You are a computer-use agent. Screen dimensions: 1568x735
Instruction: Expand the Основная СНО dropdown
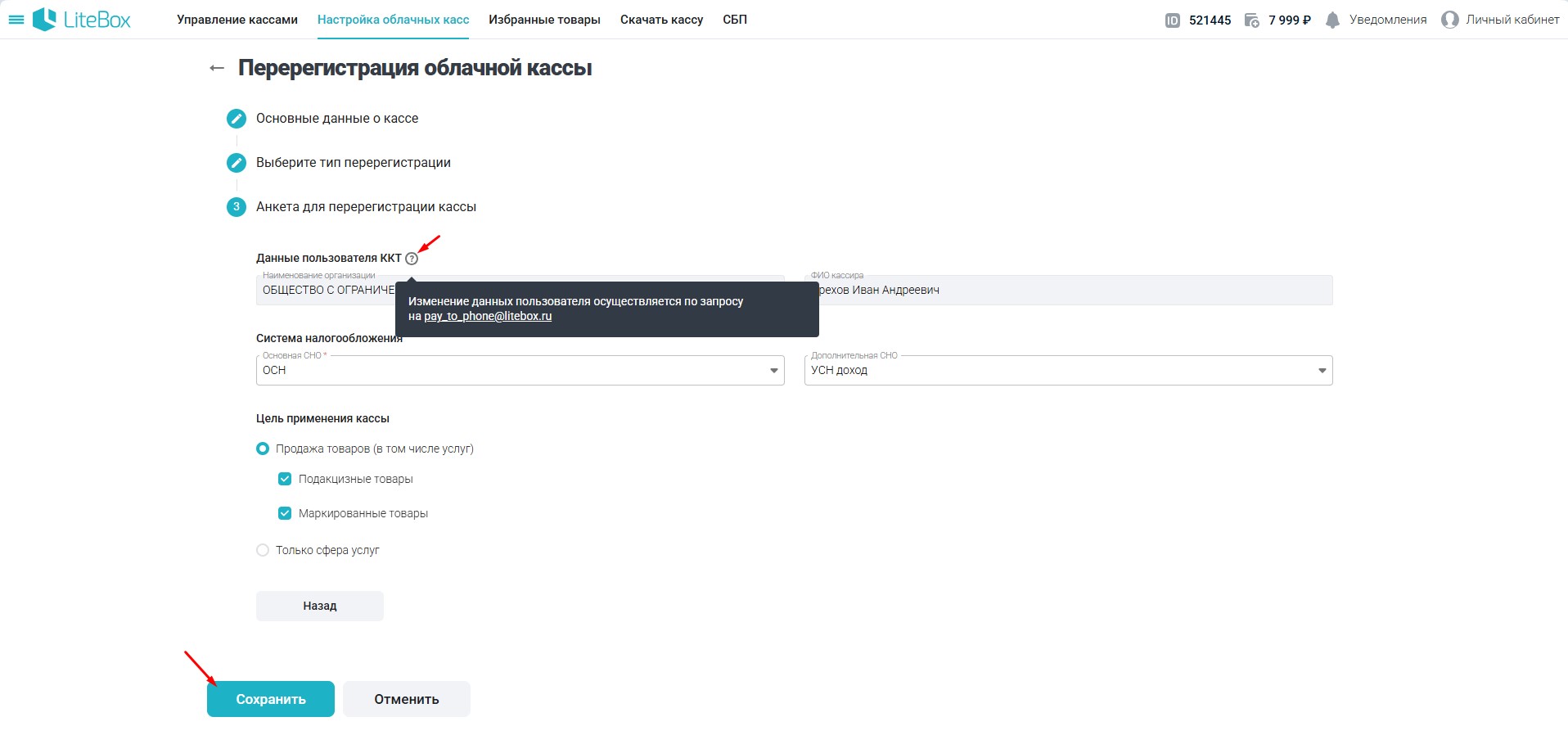point(773,371)
